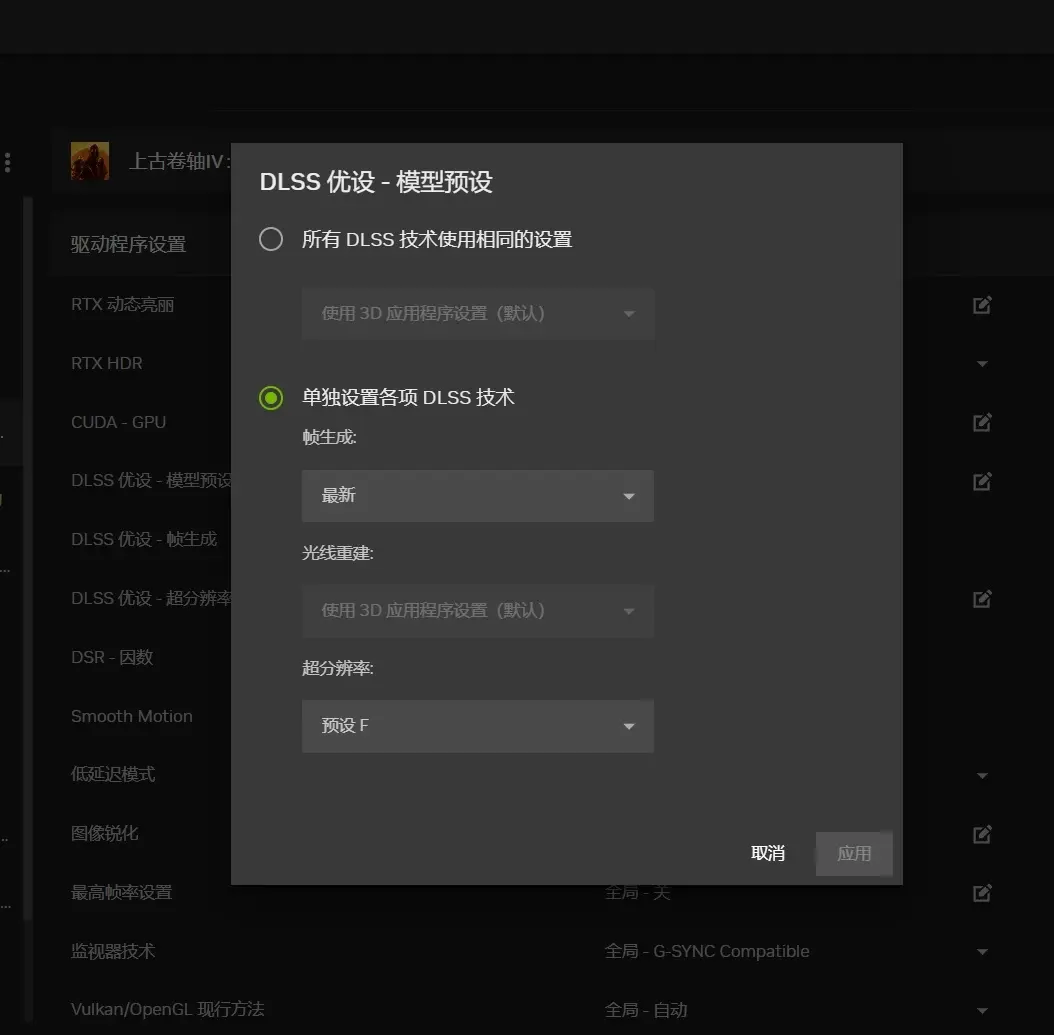
Task: Edit the 图像锐化 setting with the pencil icon
Action: tap(981, 833)
